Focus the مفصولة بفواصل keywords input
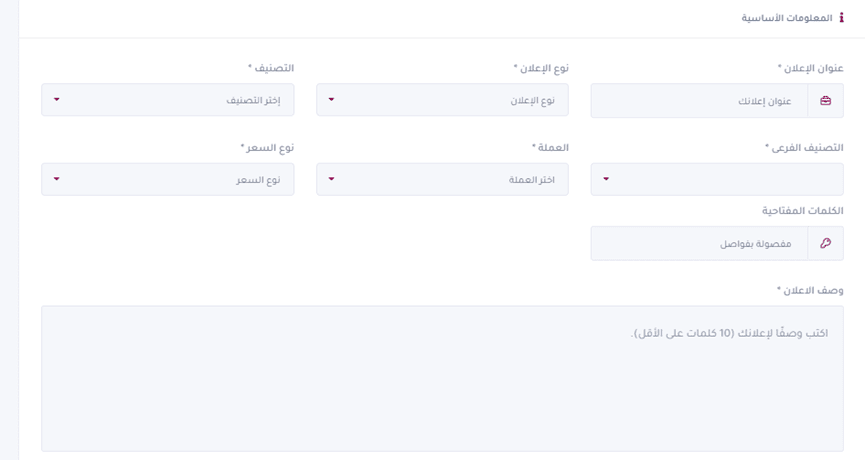 (700, 243)
